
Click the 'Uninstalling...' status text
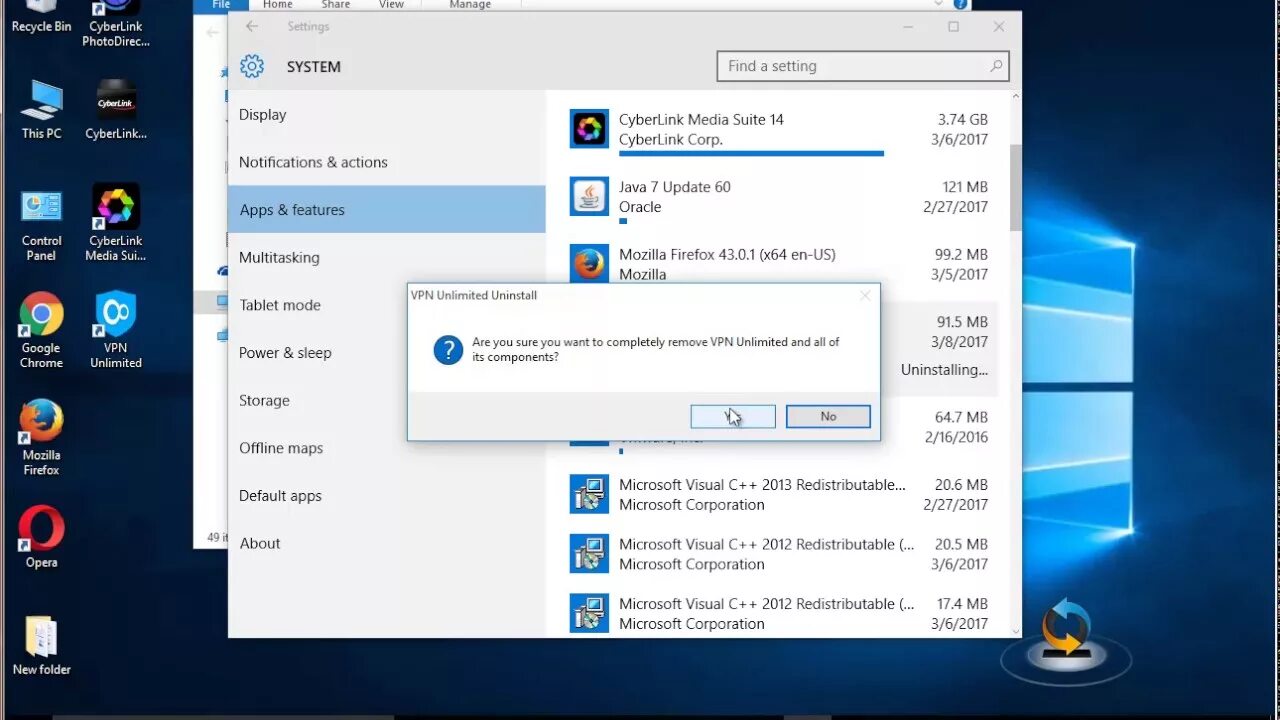point(944,369)
